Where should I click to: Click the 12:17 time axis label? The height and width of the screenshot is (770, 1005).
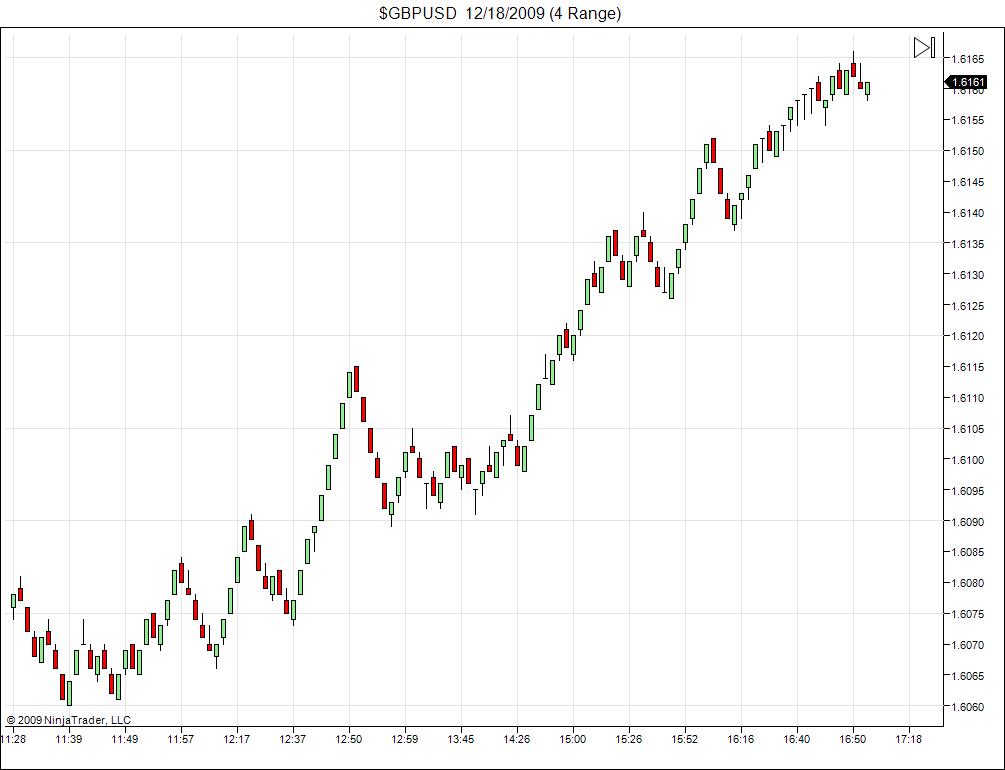(x=237, y=739)
